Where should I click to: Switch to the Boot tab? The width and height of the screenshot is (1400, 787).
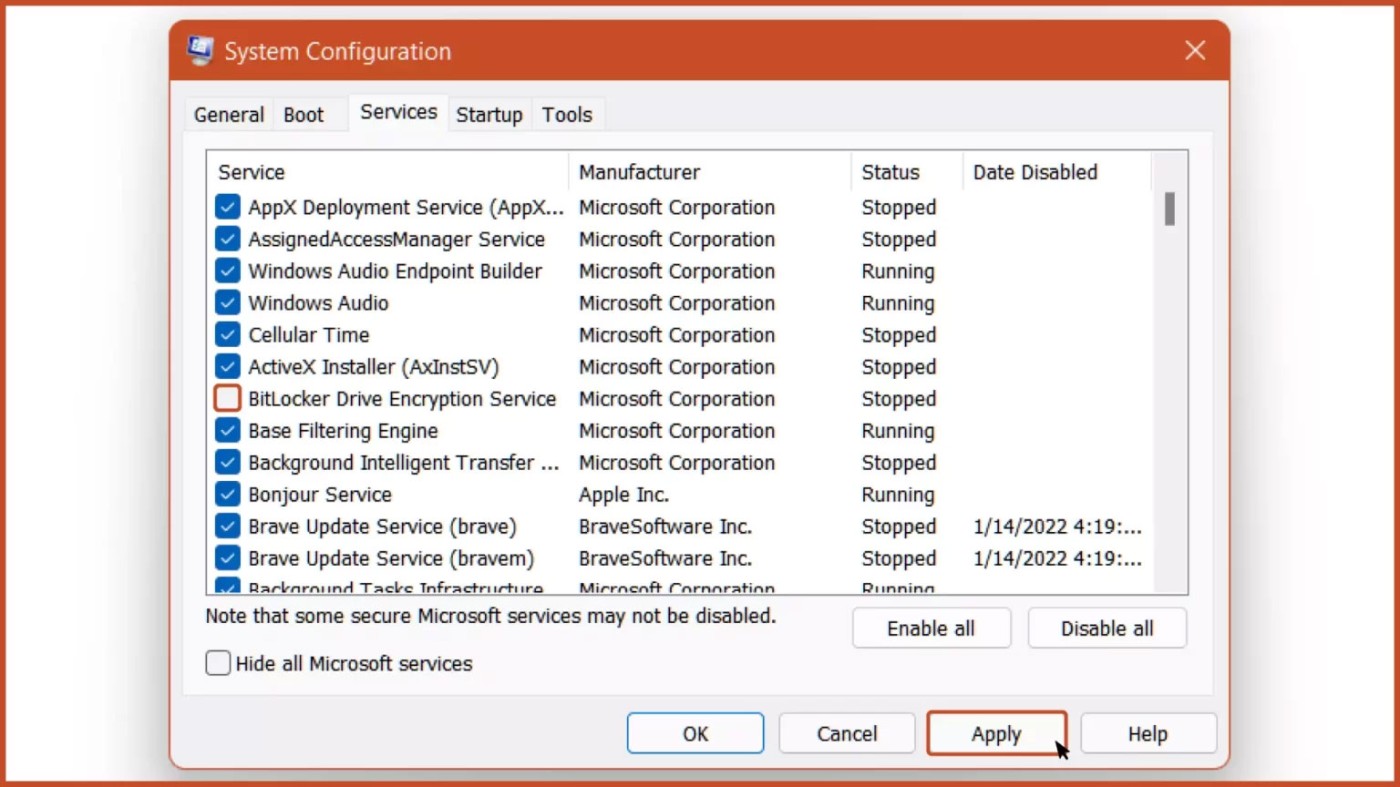[304, 115]
